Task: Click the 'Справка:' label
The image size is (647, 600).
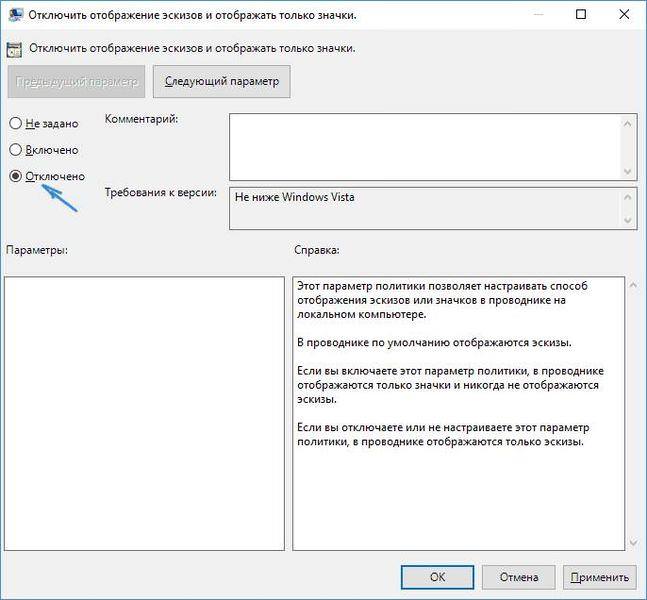Action: point(316,250)
